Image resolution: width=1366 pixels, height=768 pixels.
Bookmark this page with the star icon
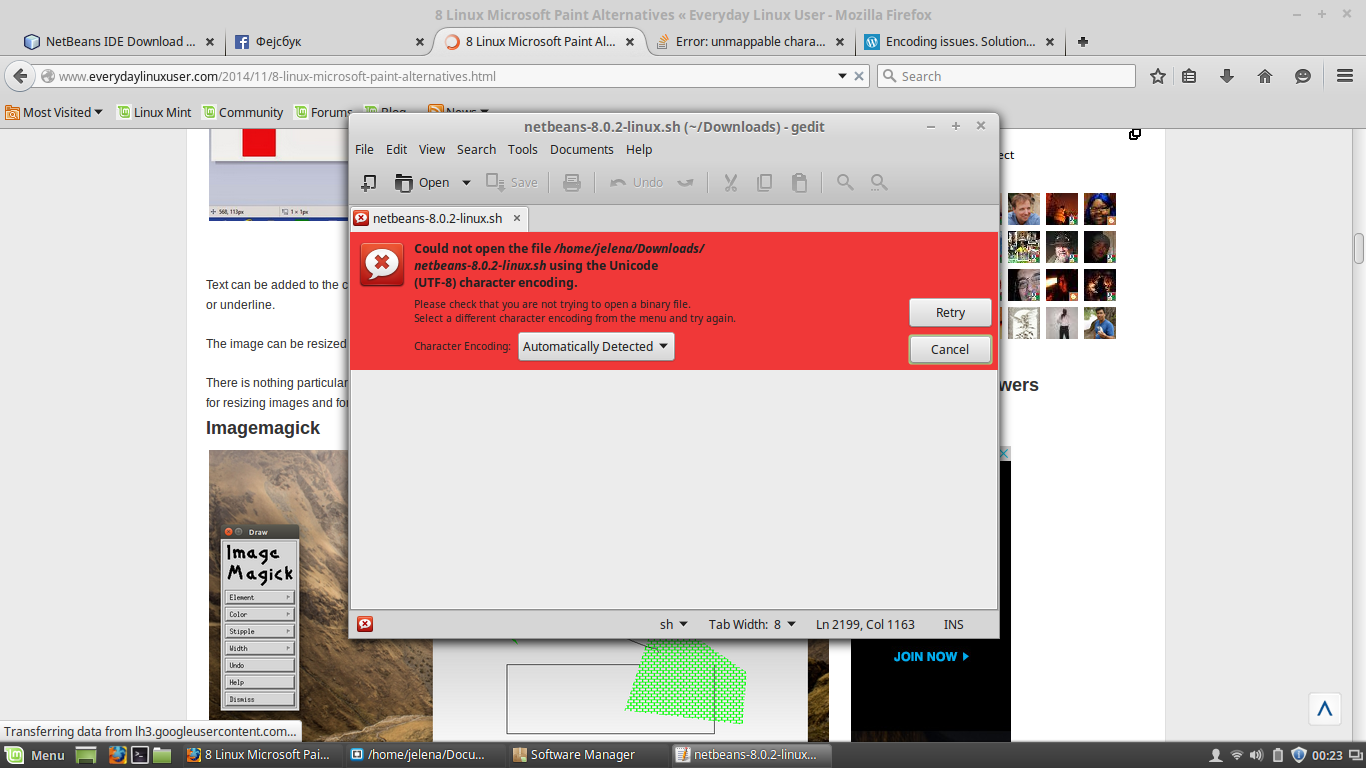pyautogui.click(x=1158, y=76)
